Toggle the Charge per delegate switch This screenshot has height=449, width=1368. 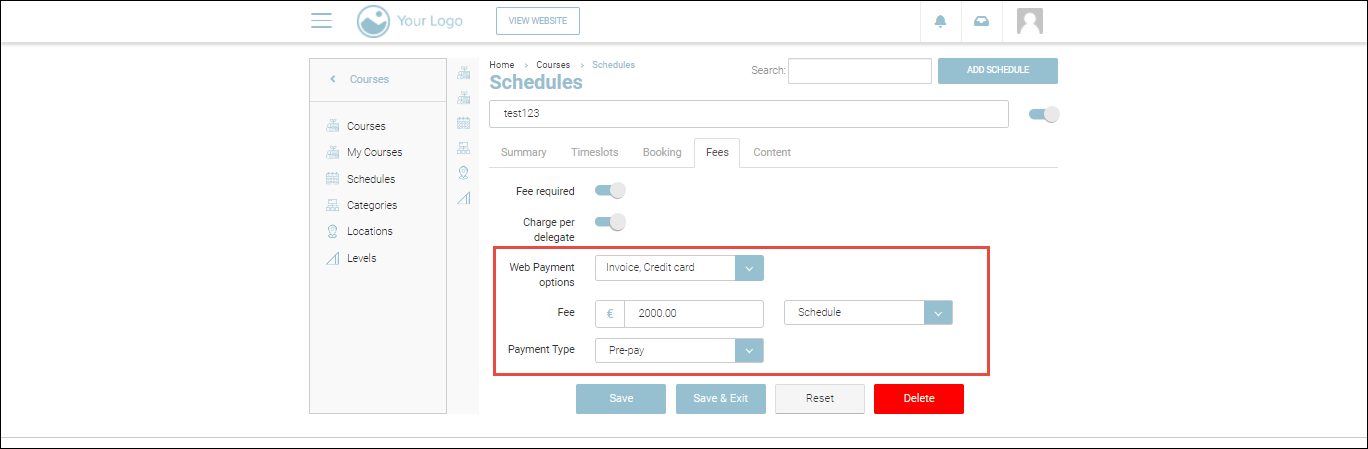[610, 222]
